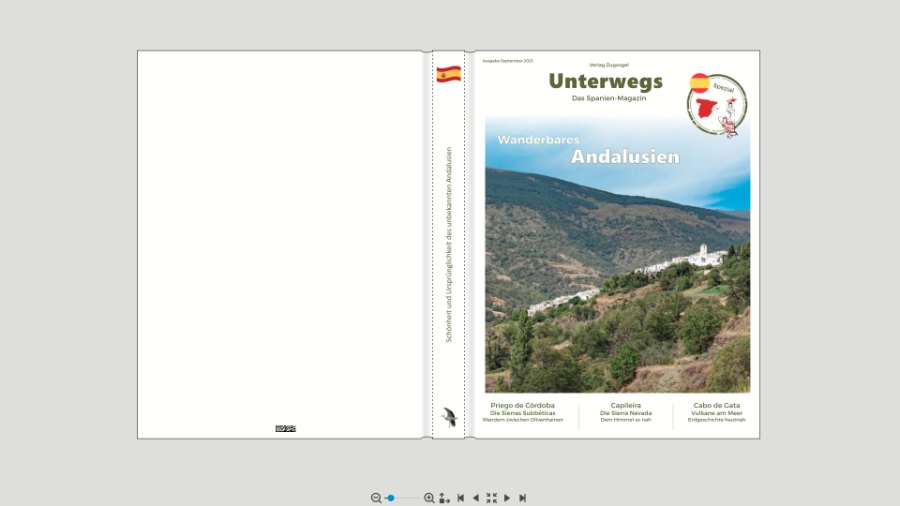The width and height of the screenshot is (900, 506).
Task: Click the move/pan mode icon
Action: coord(444,498)
